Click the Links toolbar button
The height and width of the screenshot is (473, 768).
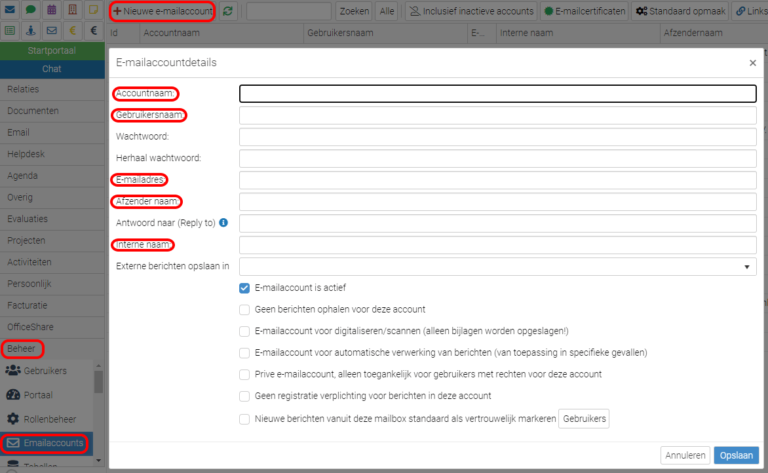coord(751,11)
